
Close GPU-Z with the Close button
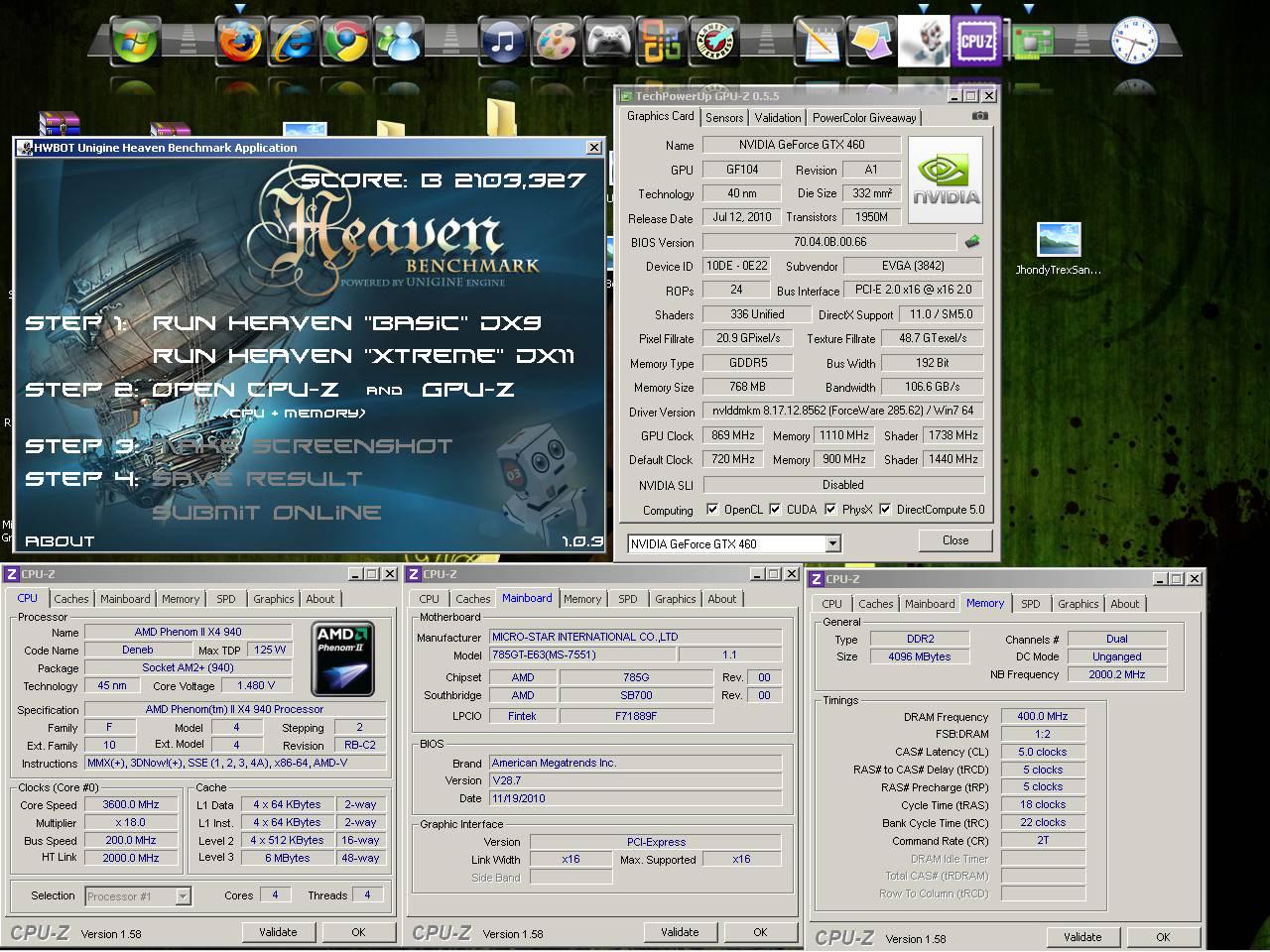[x=955, y=540]
